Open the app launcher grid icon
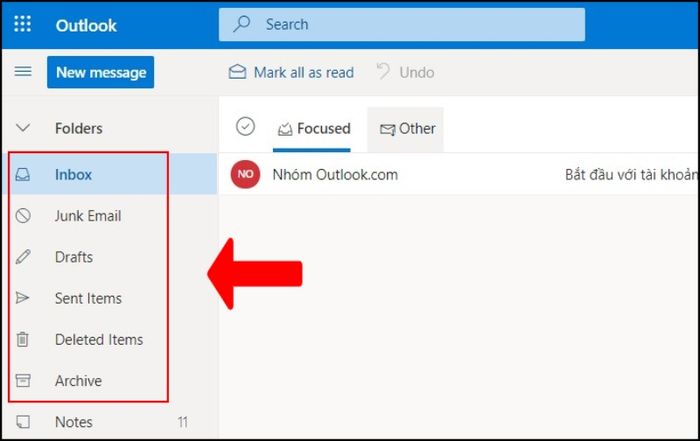This screenshot has height=441, width=700. pyautogui.click(x=22, y=24)
